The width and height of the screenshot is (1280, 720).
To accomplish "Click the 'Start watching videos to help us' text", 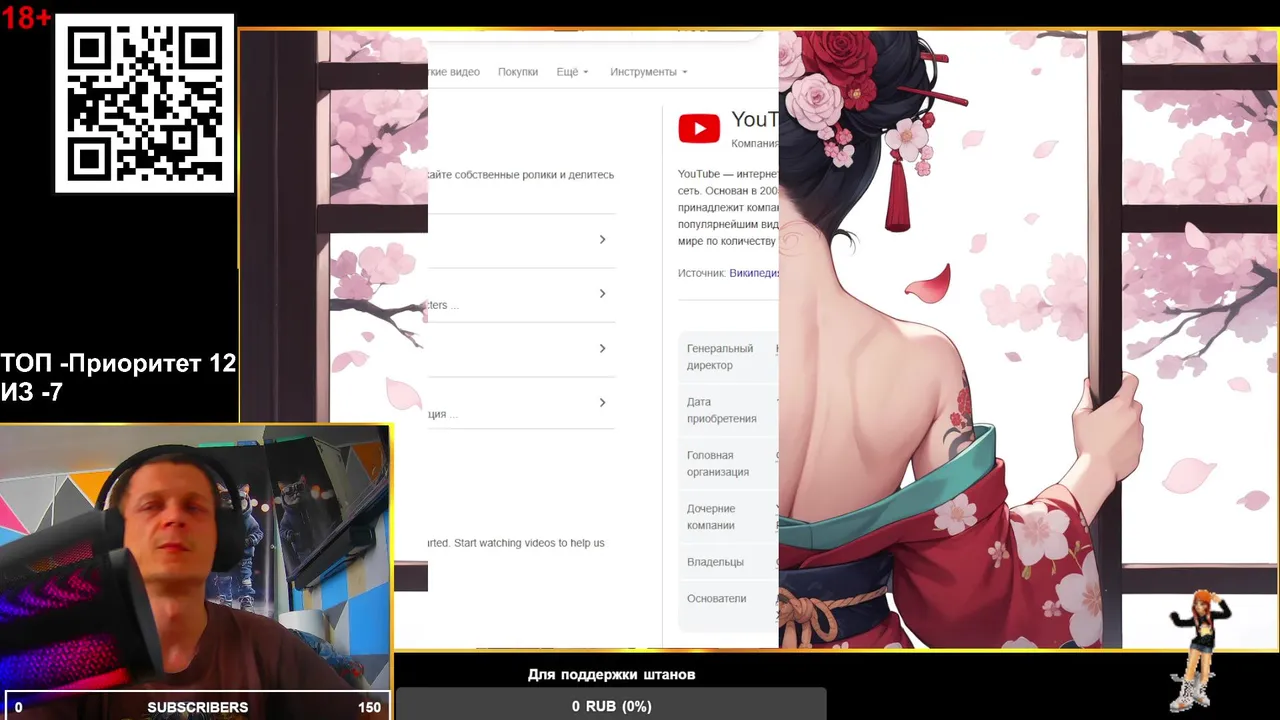I will [x=529, y=543].
